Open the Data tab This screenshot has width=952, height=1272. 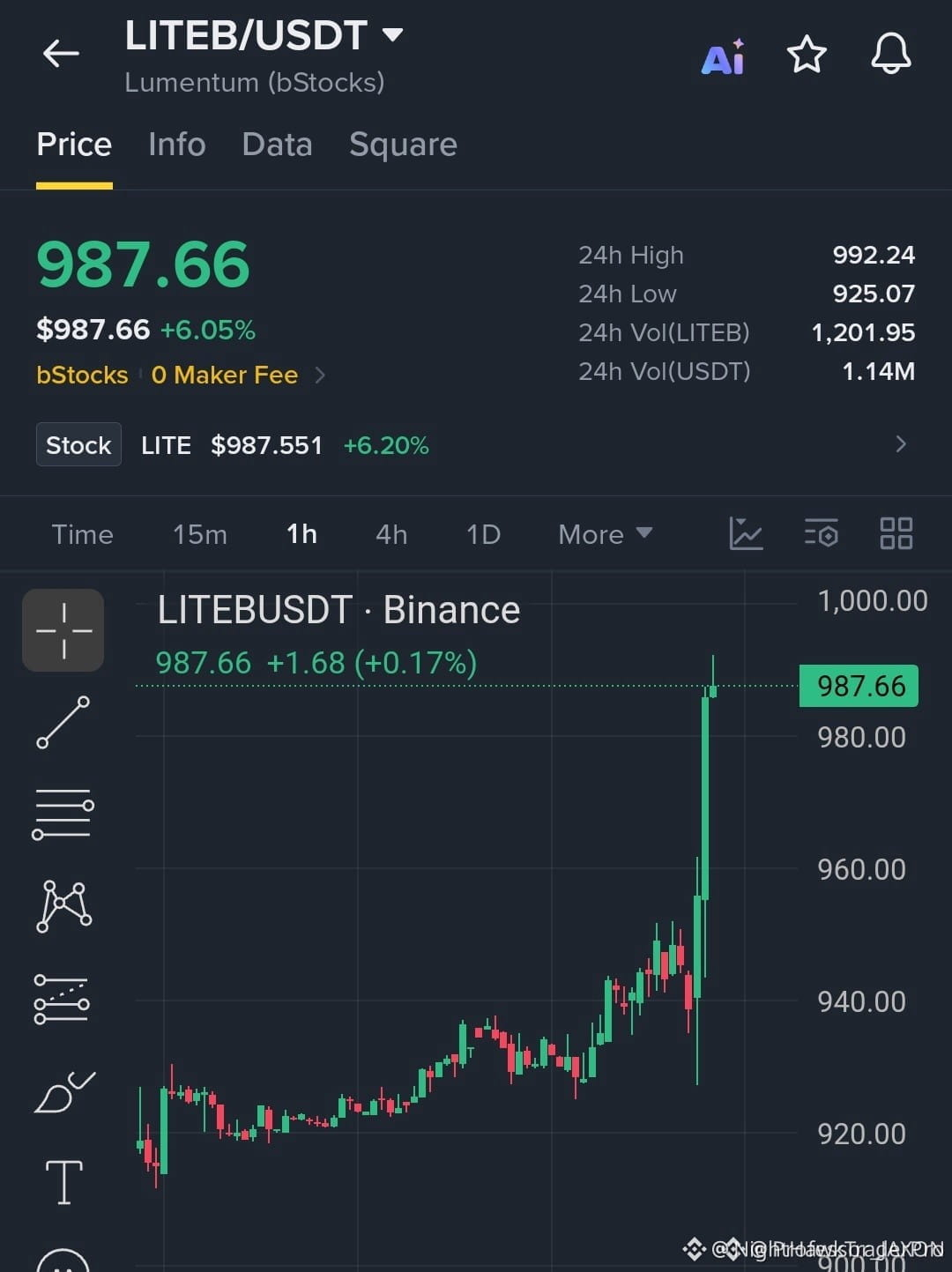click(277, 145)
